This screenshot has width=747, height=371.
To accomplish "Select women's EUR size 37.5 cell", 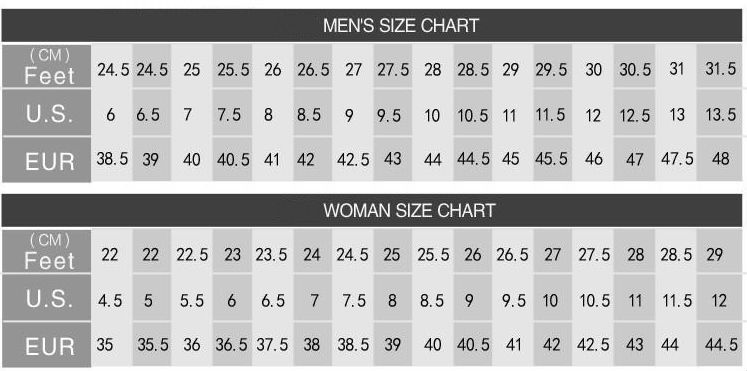I will [x=273, y=344].
